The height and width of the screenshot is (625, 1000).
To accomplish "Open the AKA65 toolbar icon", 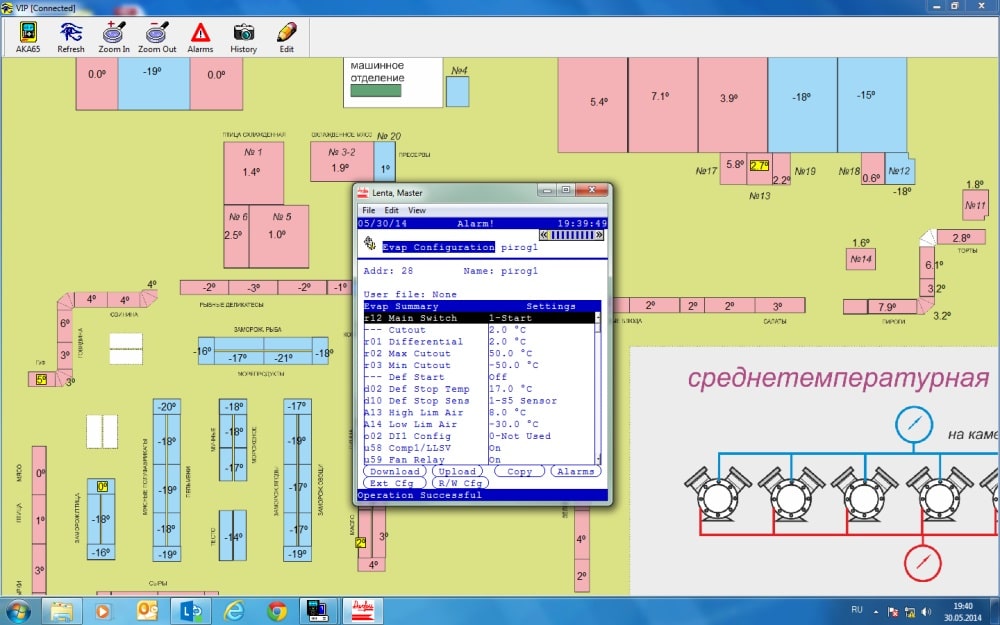I will [x=28, y=37].
